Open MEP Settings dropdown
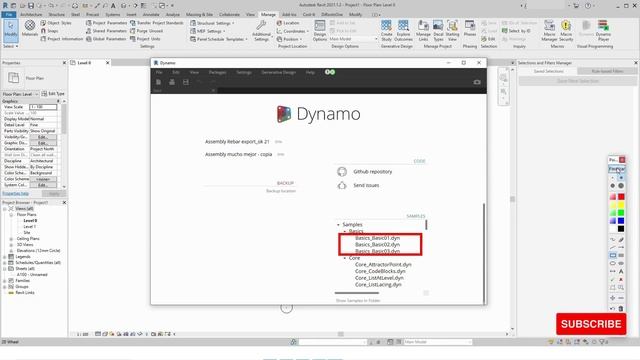The height and width of the screenshot is (360, 640). pyautogui.click(x=208, y=31)
